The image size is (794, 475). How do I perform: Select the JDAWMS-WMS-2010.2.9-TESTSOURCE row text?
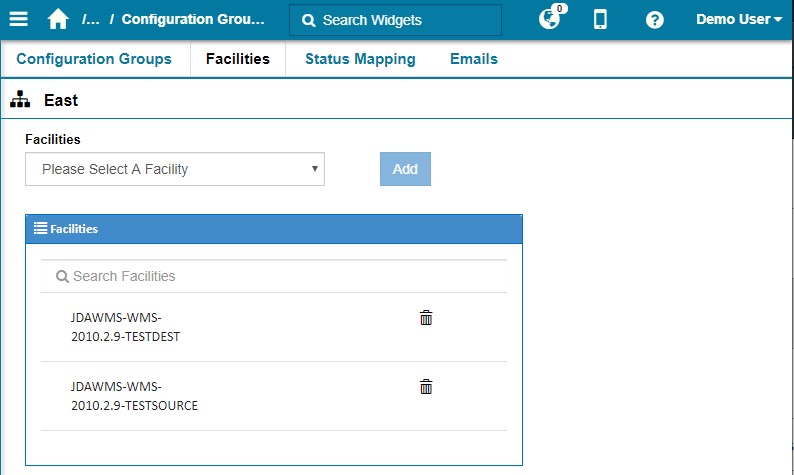(134, 396)
